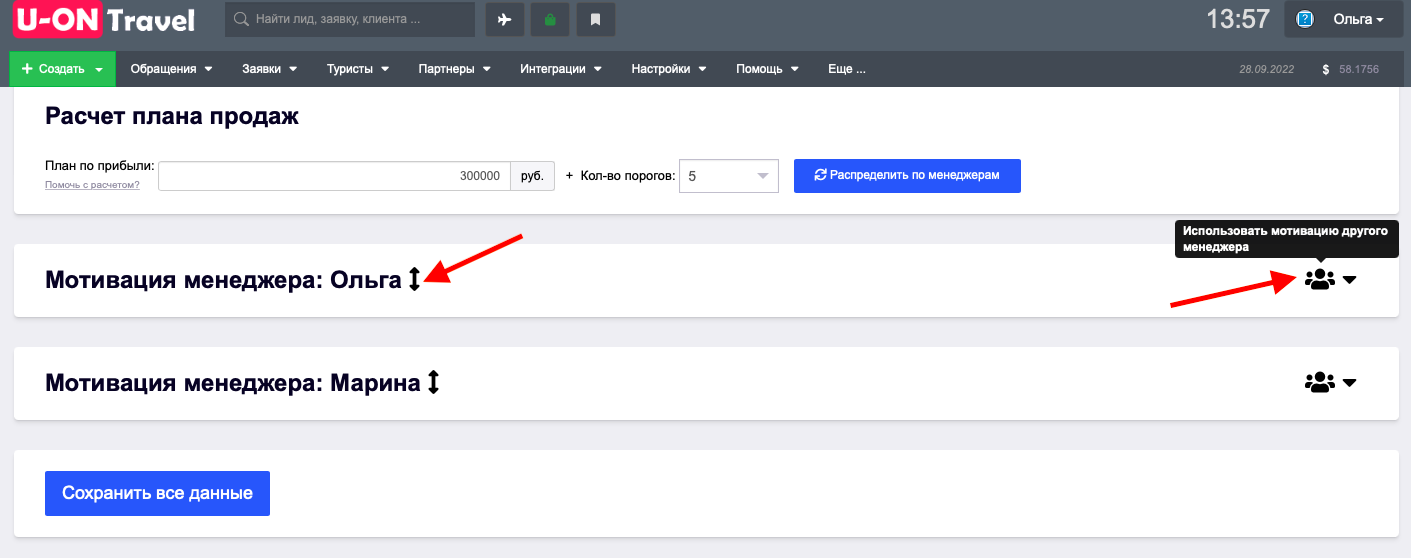Open the Туристы menu
The width and height of the screenshot is (1411, 558).
tap(358, 69)
